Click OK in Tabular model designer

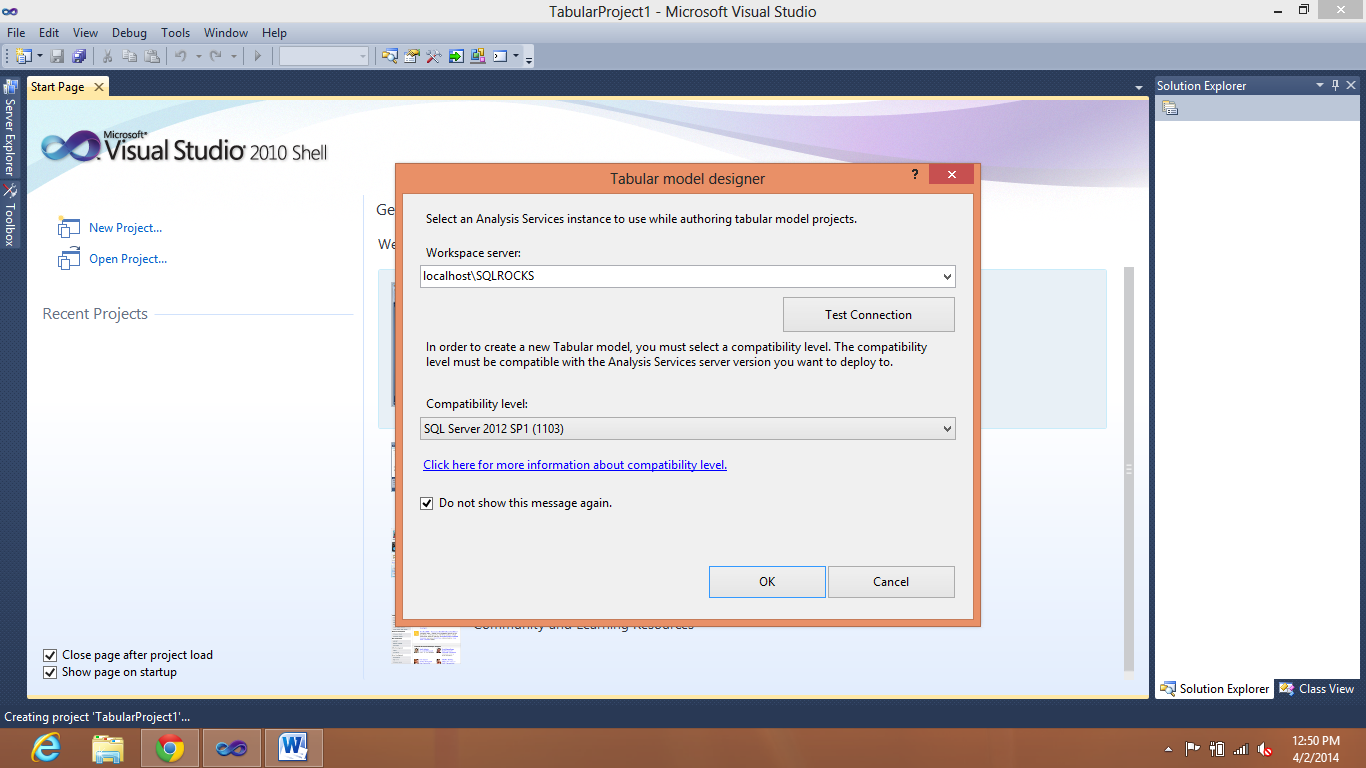tap(767, 582)
